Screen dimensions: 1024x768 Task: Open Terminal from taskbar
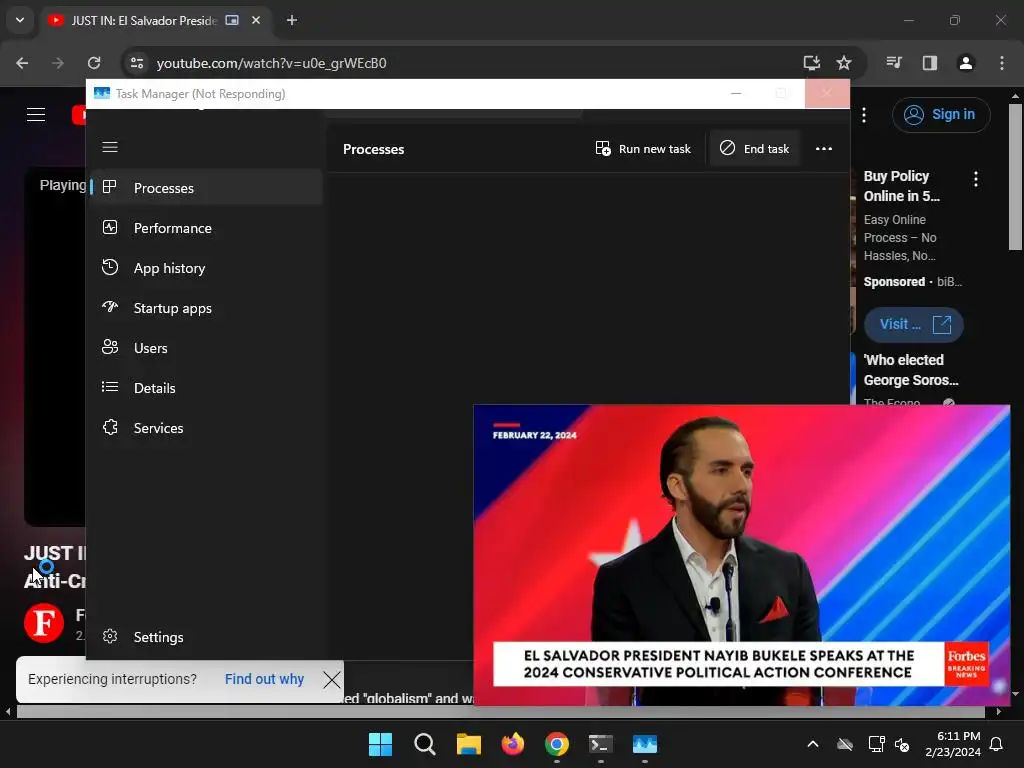point(601,744)
